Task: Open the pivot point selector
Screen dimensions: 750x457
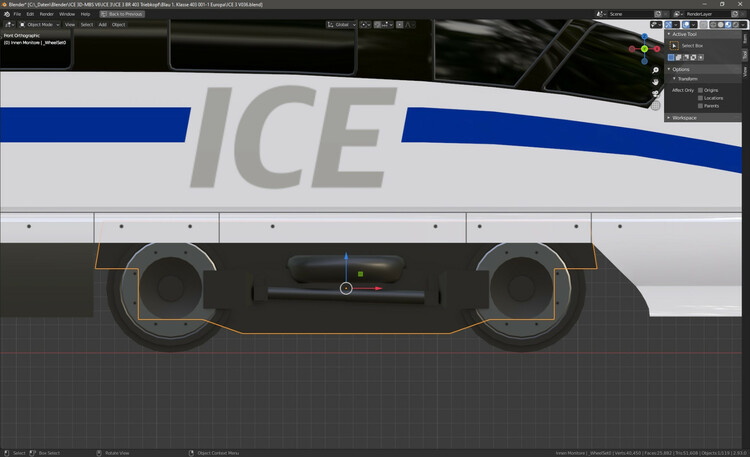Action: (365, 24)
